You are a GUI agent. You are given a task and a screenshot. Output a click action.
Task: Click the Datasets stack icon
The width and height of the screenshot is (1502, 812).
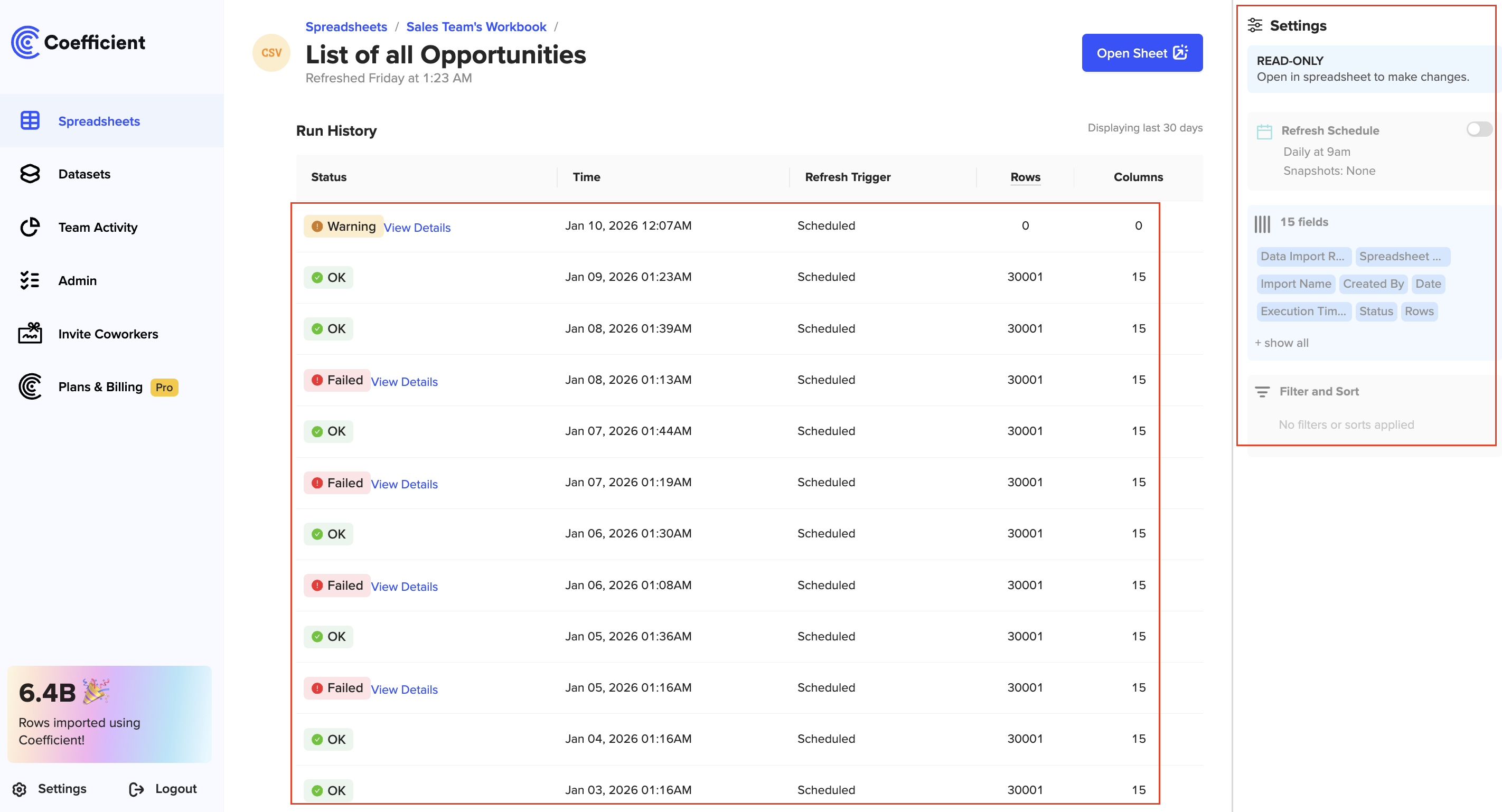coord(30,174)
